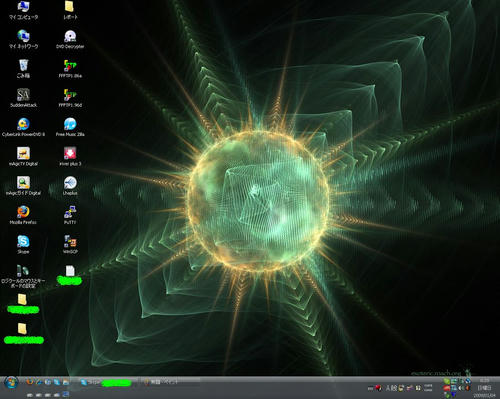Select the Liveplus desktop icon

point(70,186)
